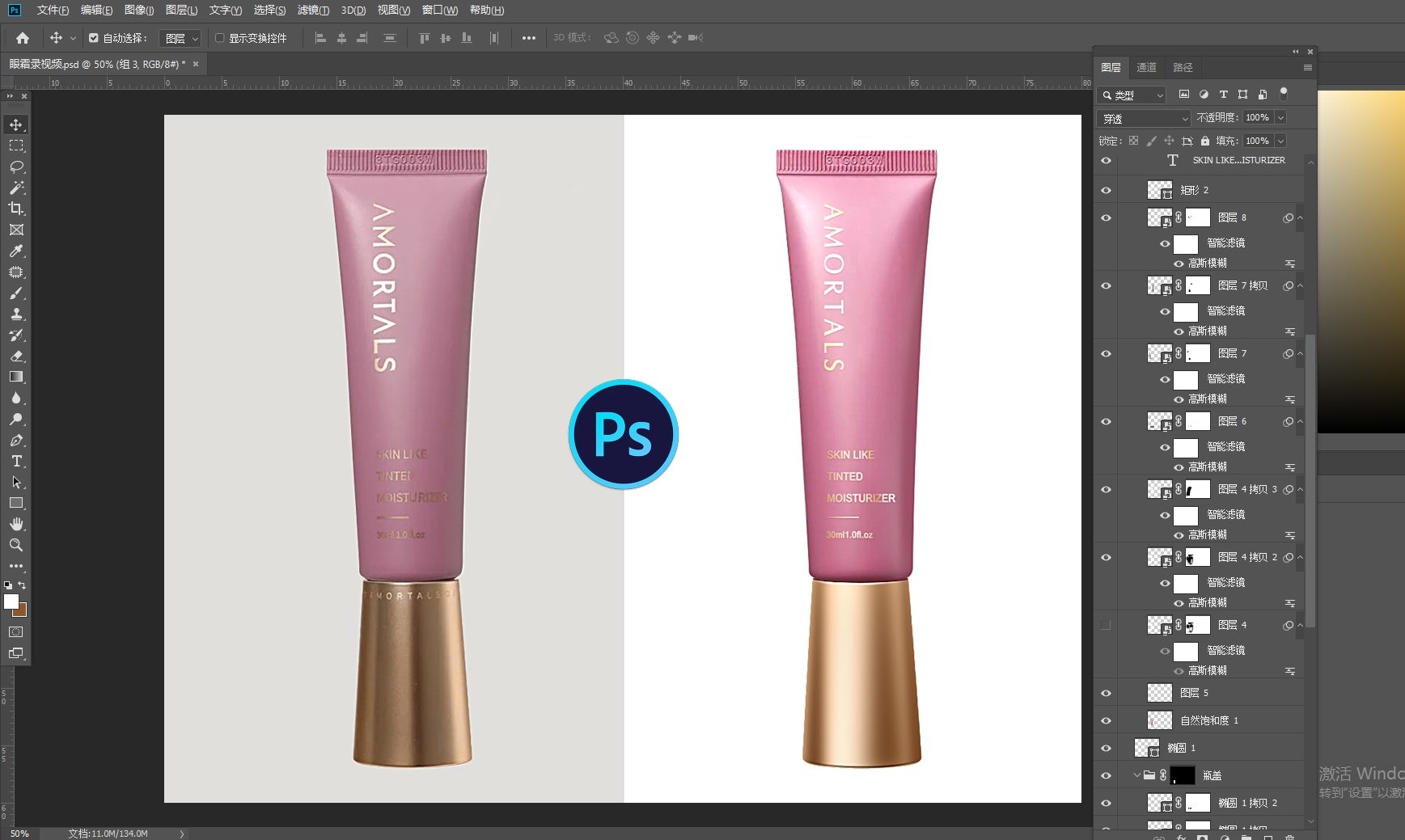Open the 不透明度 opacity slider arrow
Image resolution: width=1405 pixels, height=840 pixels.
[x=1280, y=118]
